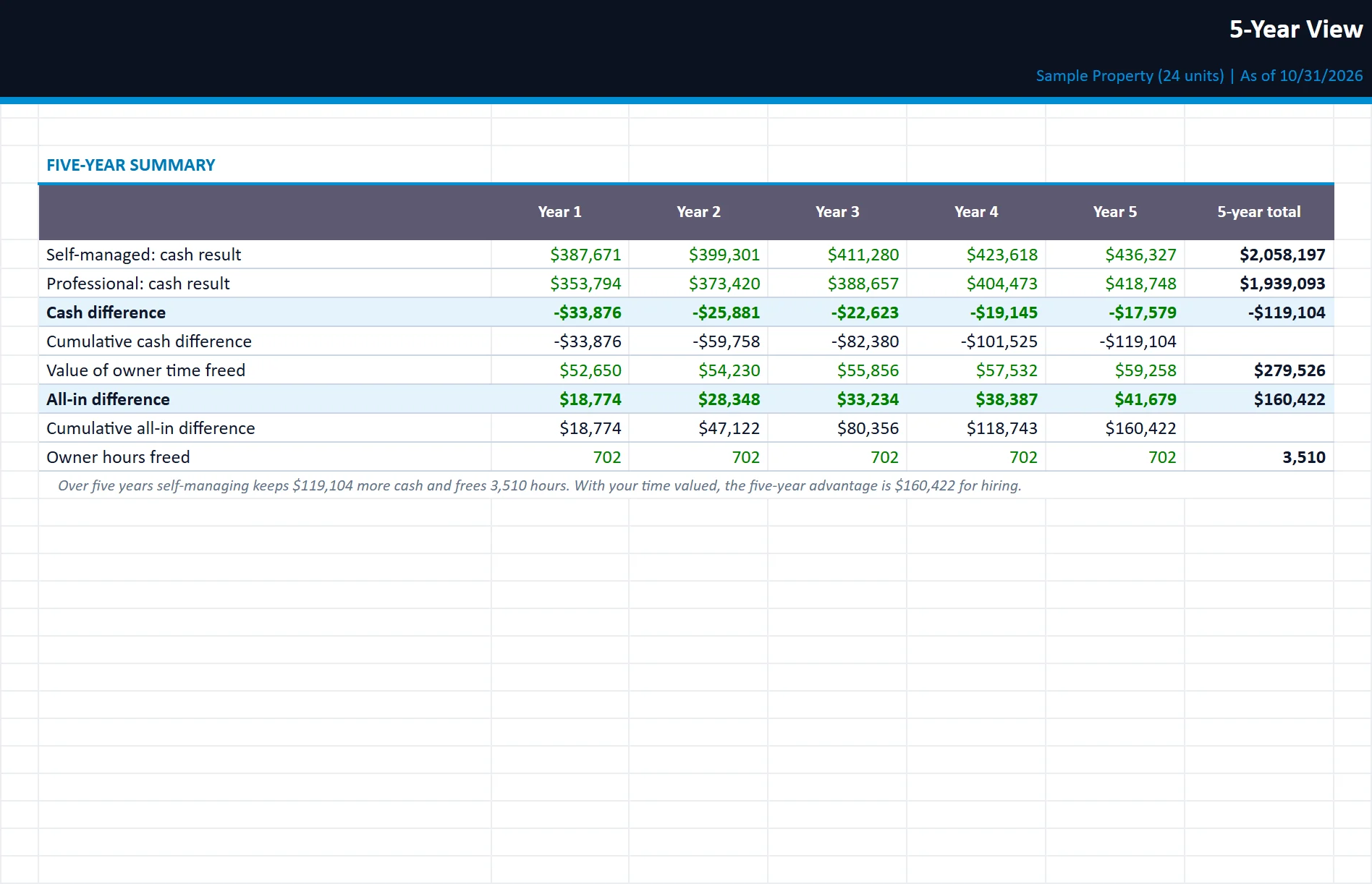1372x884 pixels.
Task: Select the Cumulative cash difference label
Action: click(x=149, y=341)
